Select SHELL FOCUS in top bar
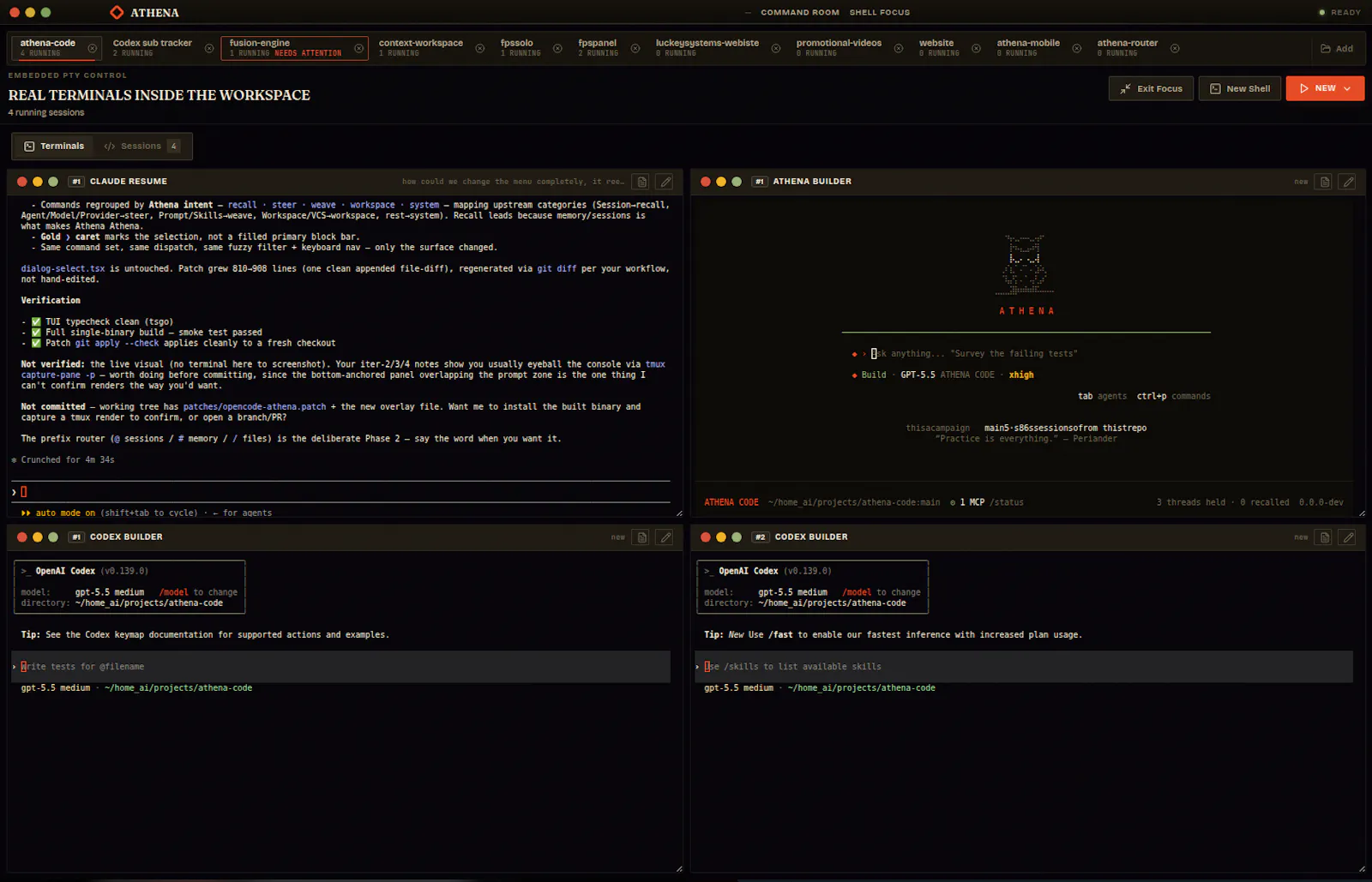 tap(880, 13)
